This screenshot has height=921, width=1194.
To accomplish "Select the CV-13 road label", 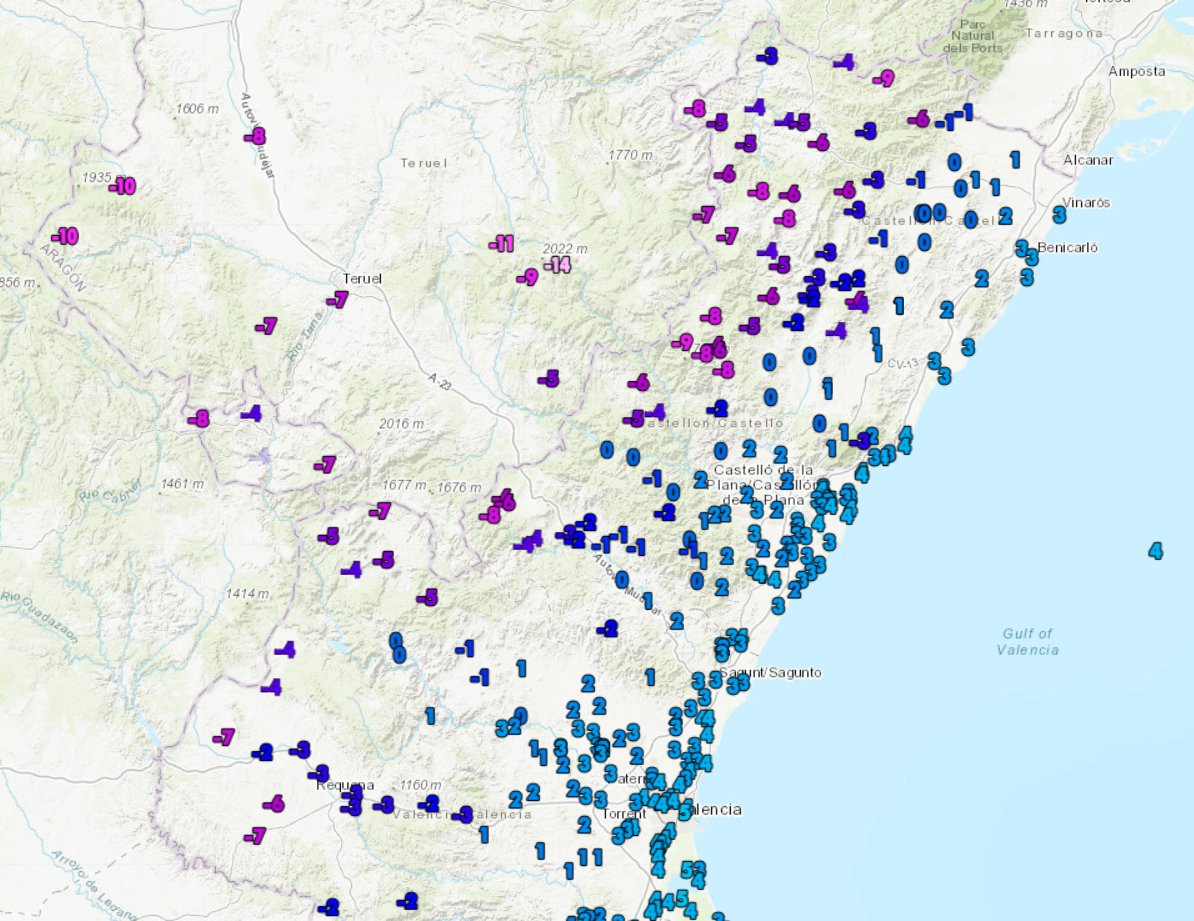I will pyautogui.click(x=903, y=364).
